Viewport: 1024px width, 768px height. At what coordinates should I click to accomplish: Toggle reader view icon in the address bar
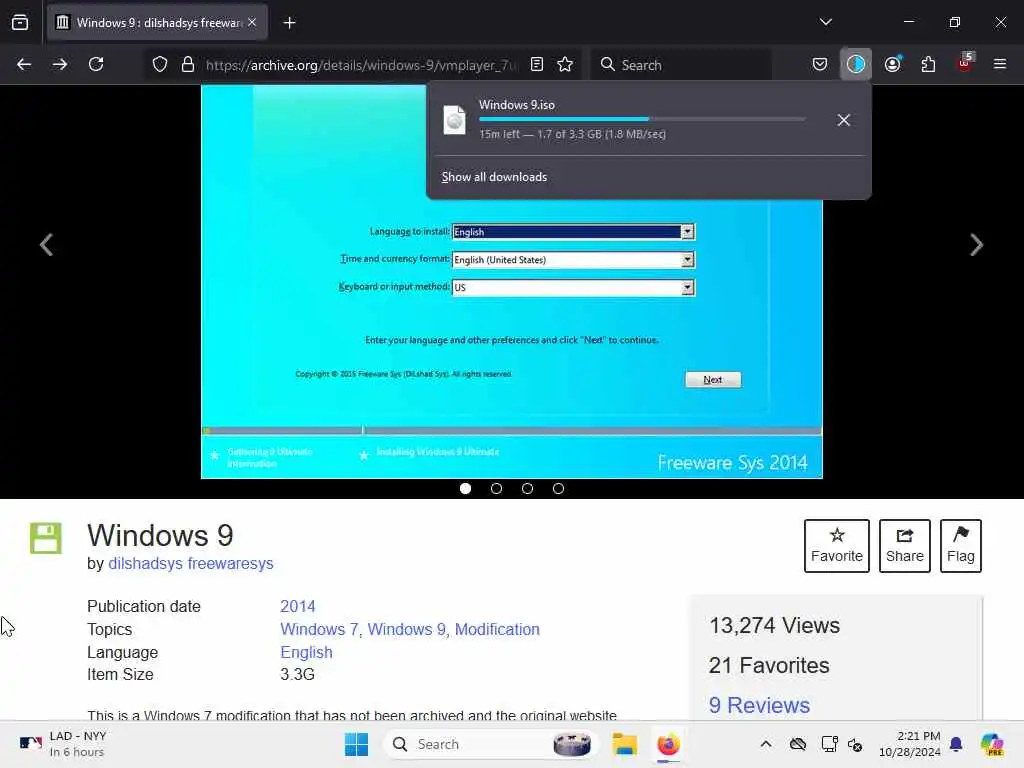[x=537, y=64]
